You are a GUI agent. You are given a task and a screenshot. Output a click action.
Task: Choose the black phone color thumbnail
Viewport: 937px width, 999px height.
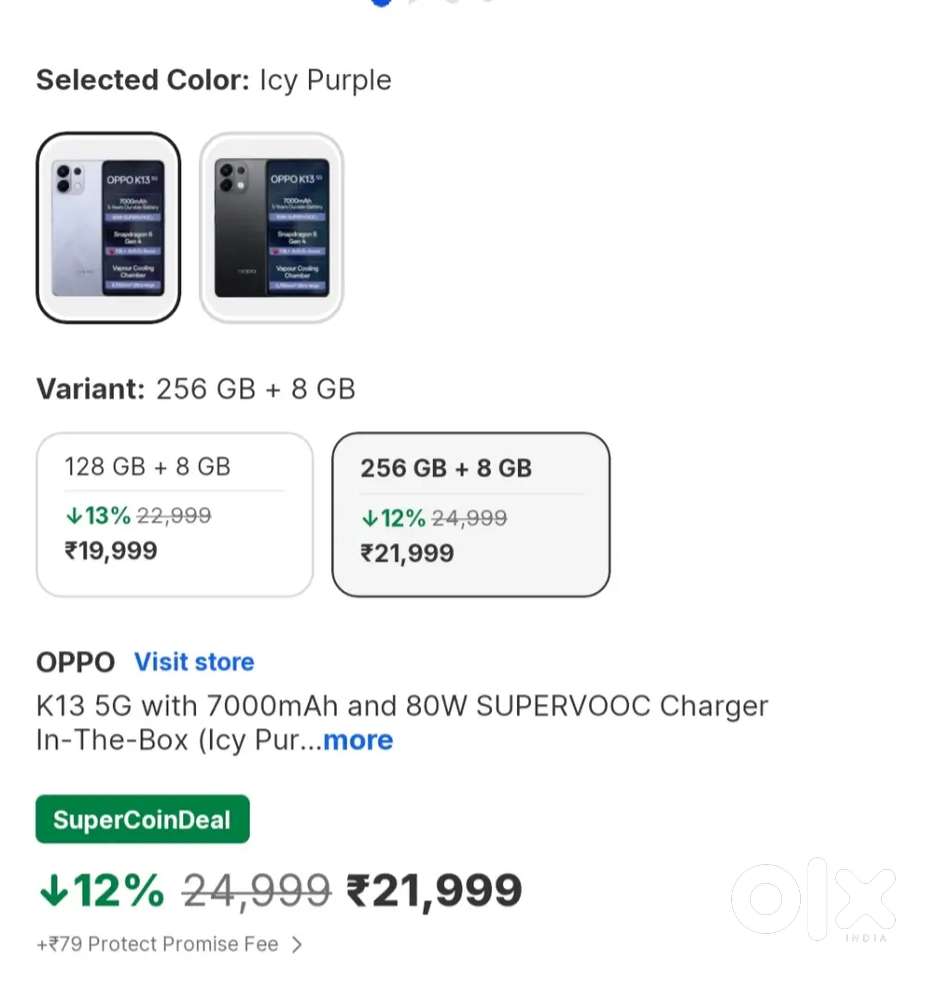click(271, 228)
